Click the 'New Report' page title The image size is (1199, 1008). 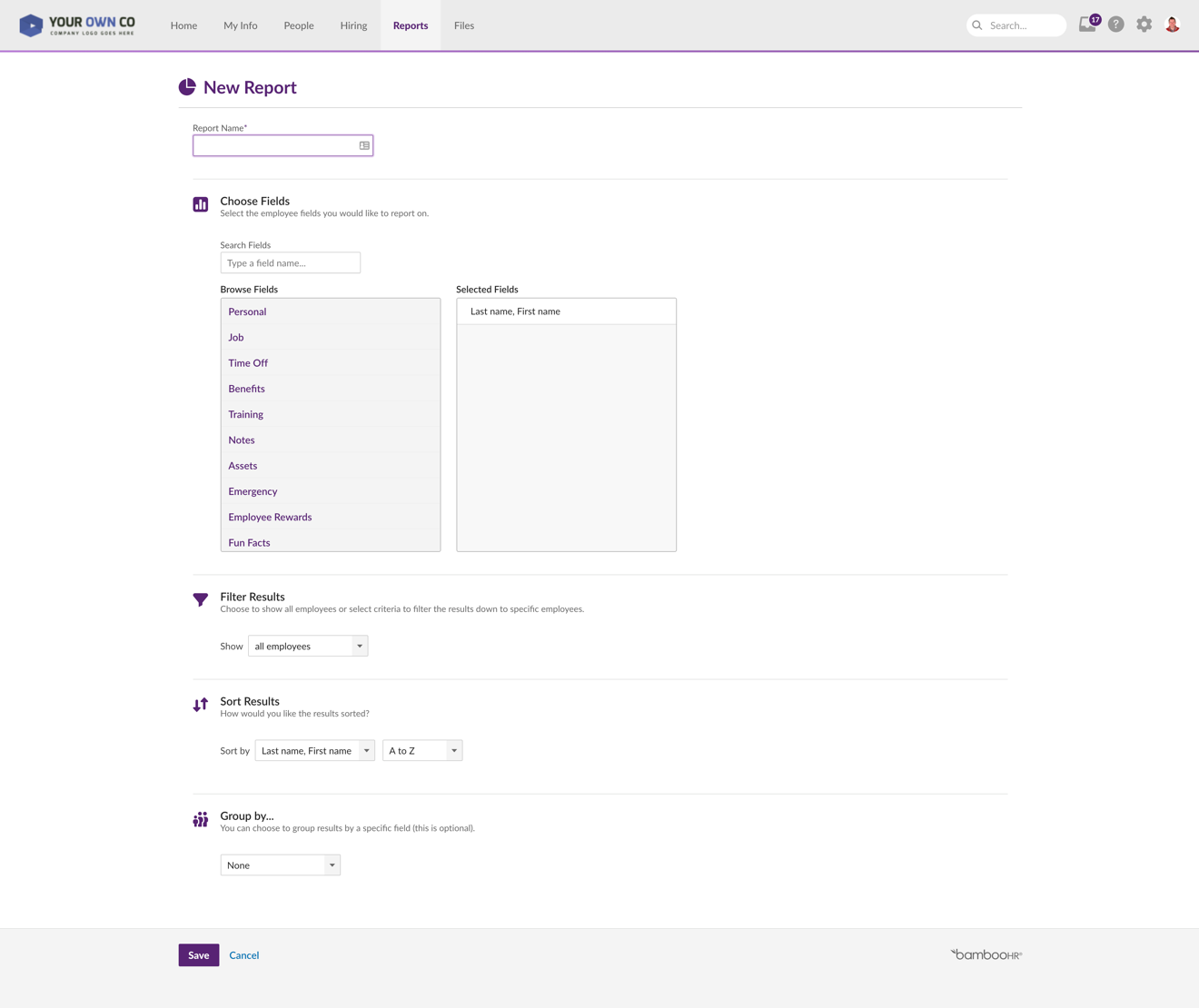[250, 87]
